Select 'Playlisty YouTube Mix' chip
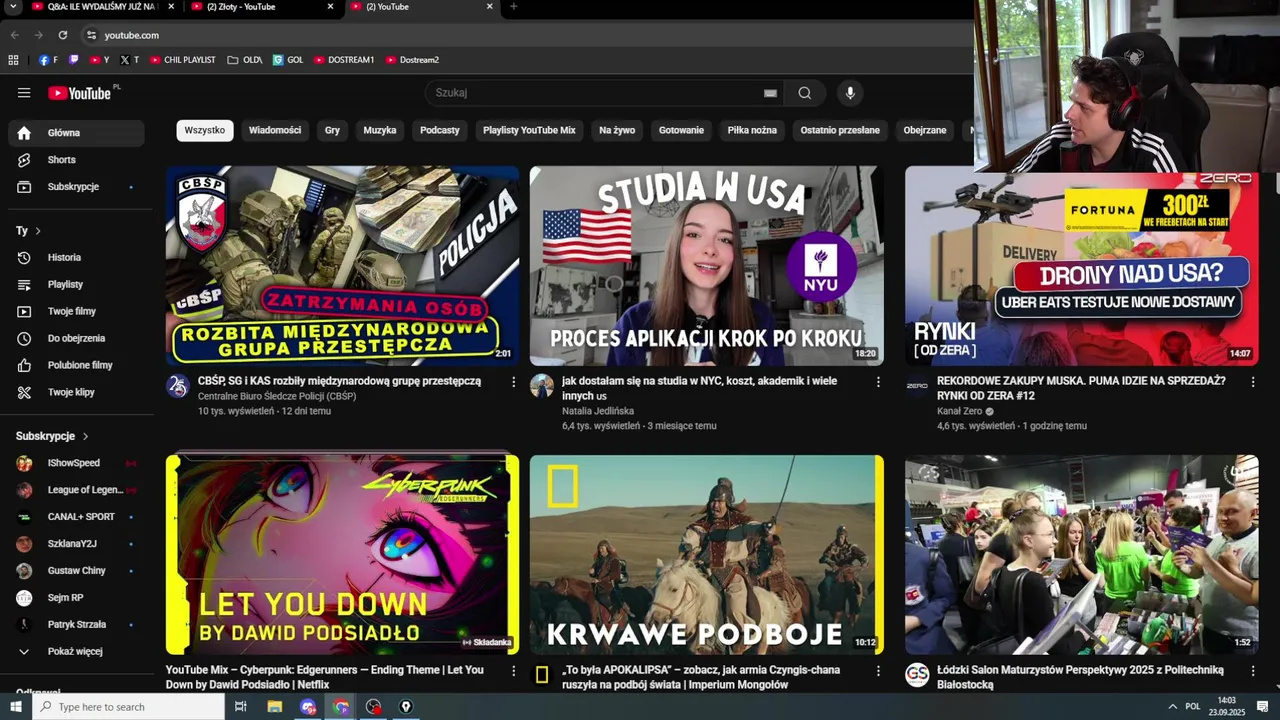The width and height of the screenshot is (1280, 720). (529, 130)
